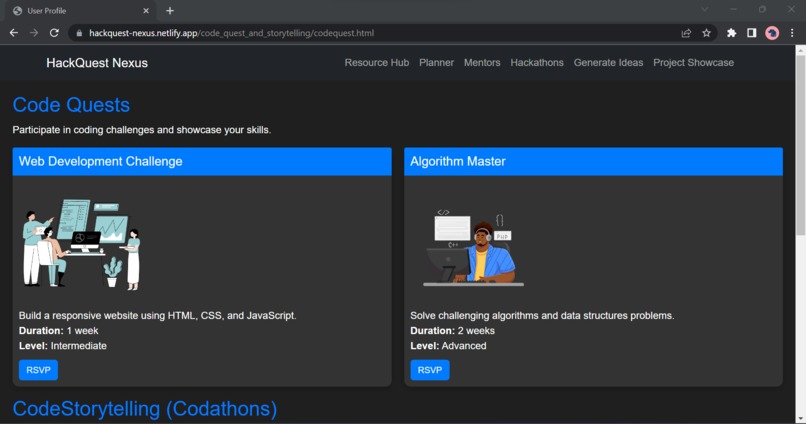Viewport: 806px width, 424px height.
Task: Click the Web Development Challenge card header
Action: click(x=202, y=161)
